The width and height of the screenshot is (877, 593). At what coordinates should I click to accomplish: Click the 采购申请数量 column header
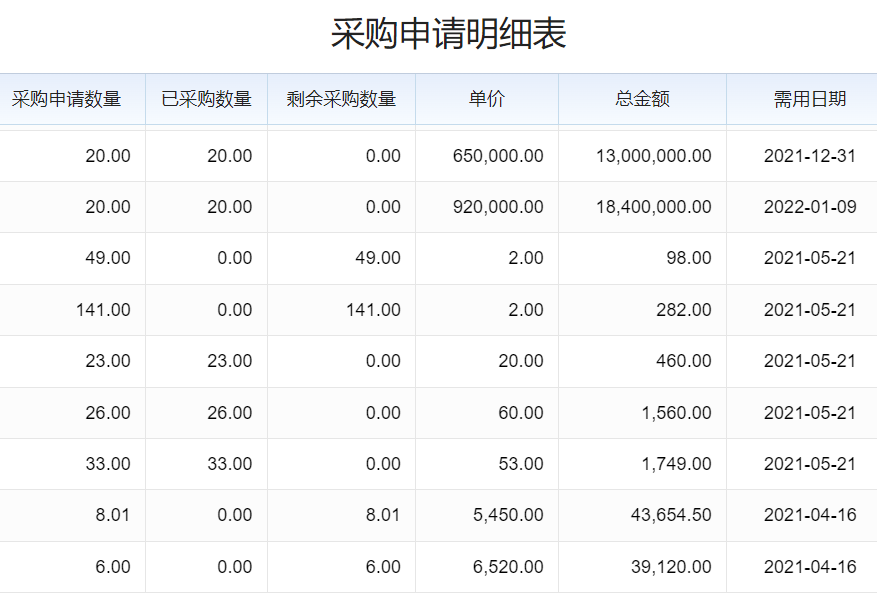point(67,99)
